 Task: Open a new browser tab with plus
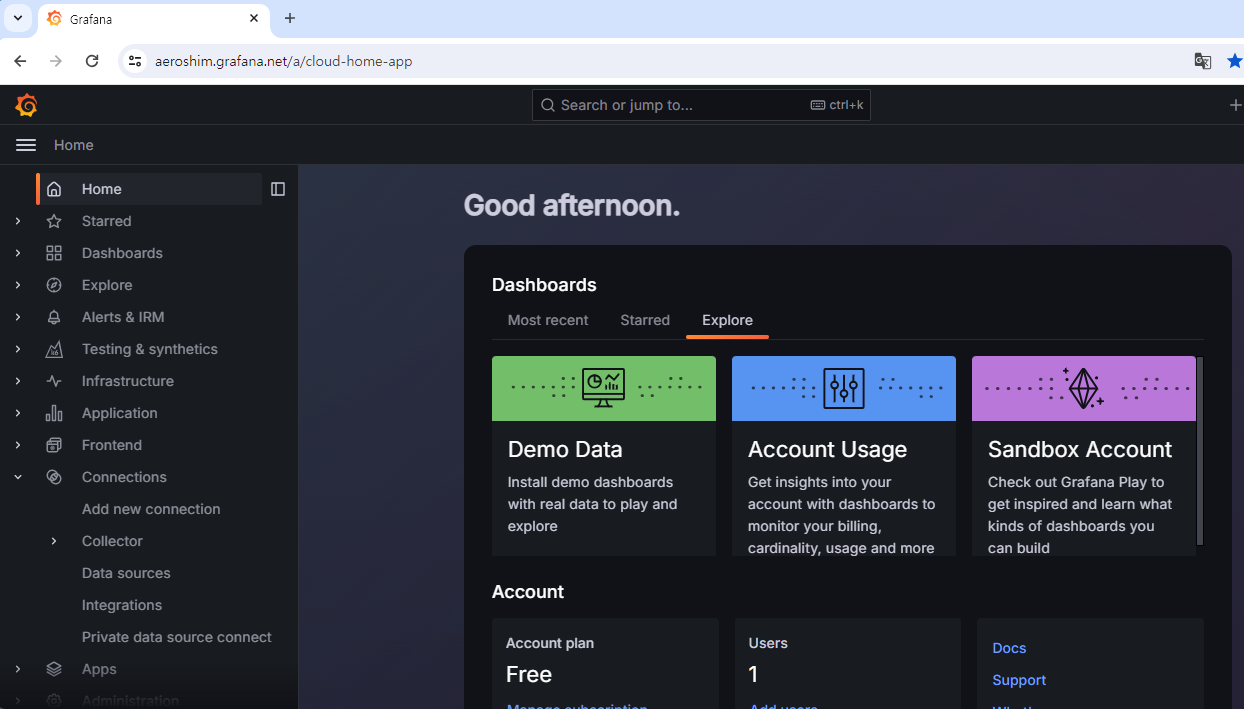coord(290,18)
